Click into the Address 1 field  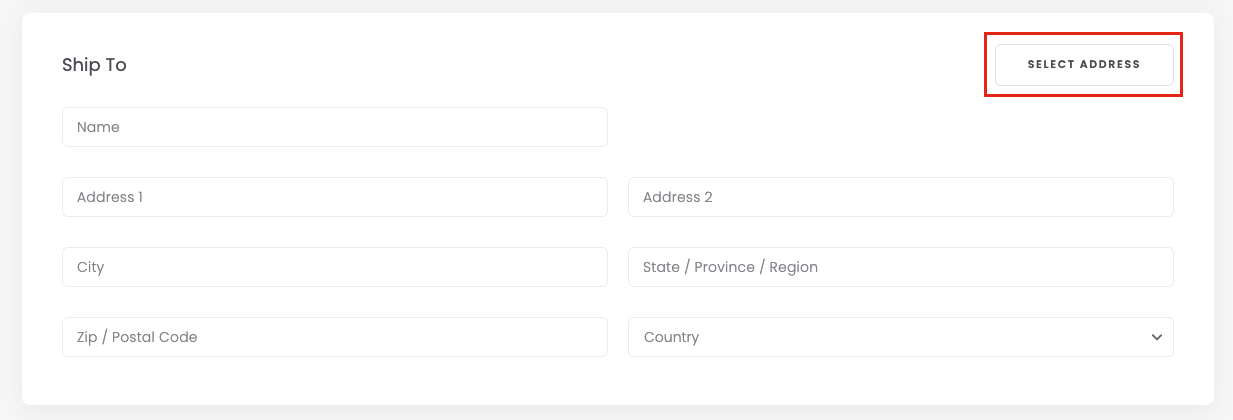(x=334, y=197)
